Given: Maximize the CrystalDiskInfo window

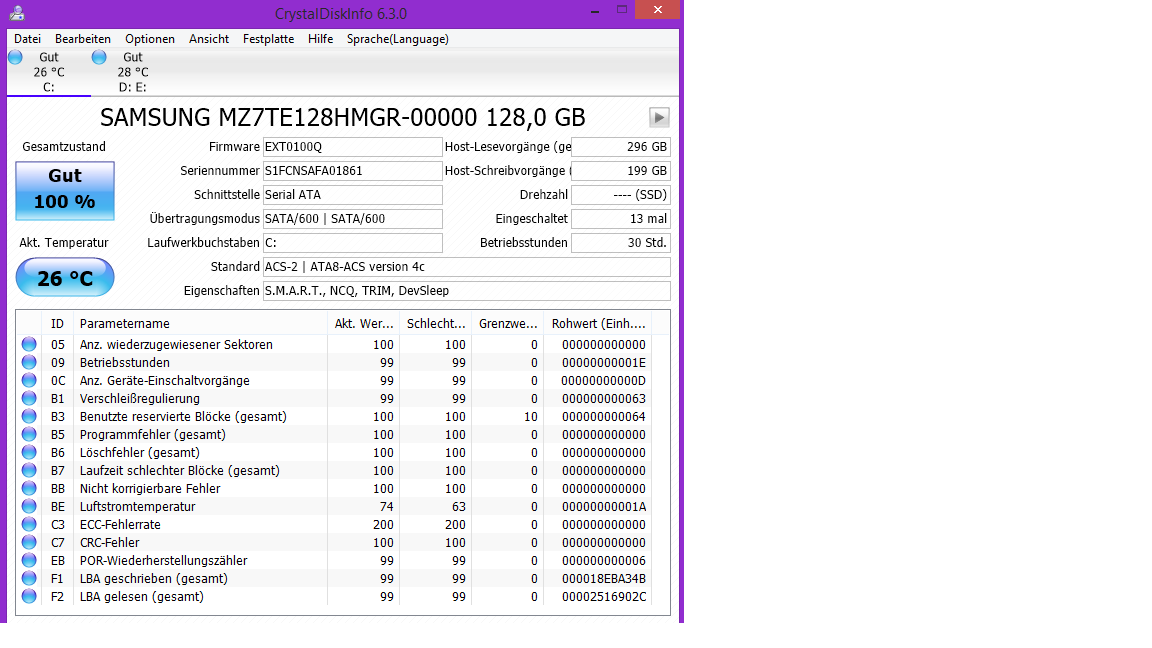Looking at the screenshot, I should point(622,10).
